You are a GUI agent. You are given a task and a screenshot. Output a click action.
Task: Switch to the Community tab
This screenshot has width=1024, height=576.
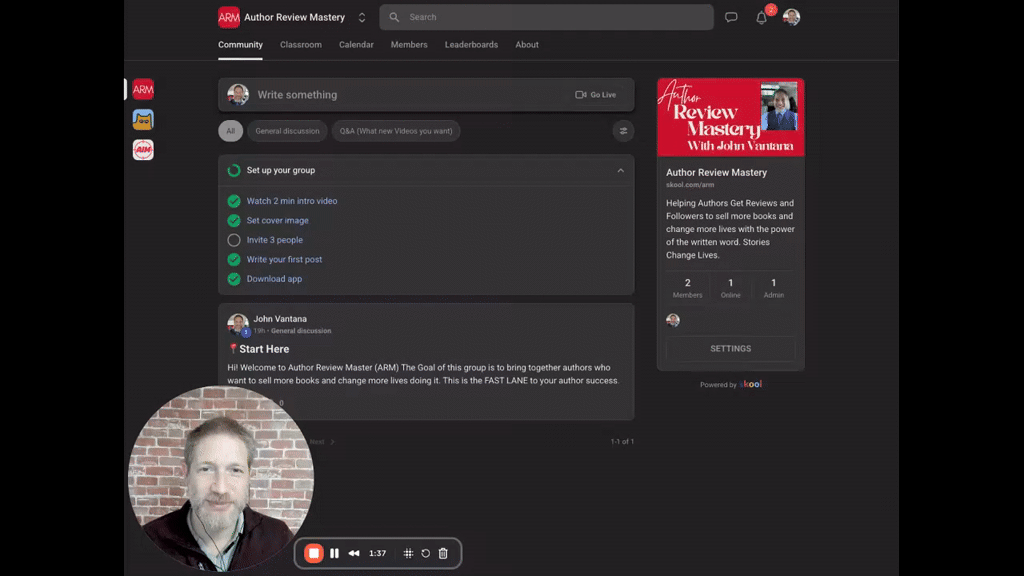point(240,44)
